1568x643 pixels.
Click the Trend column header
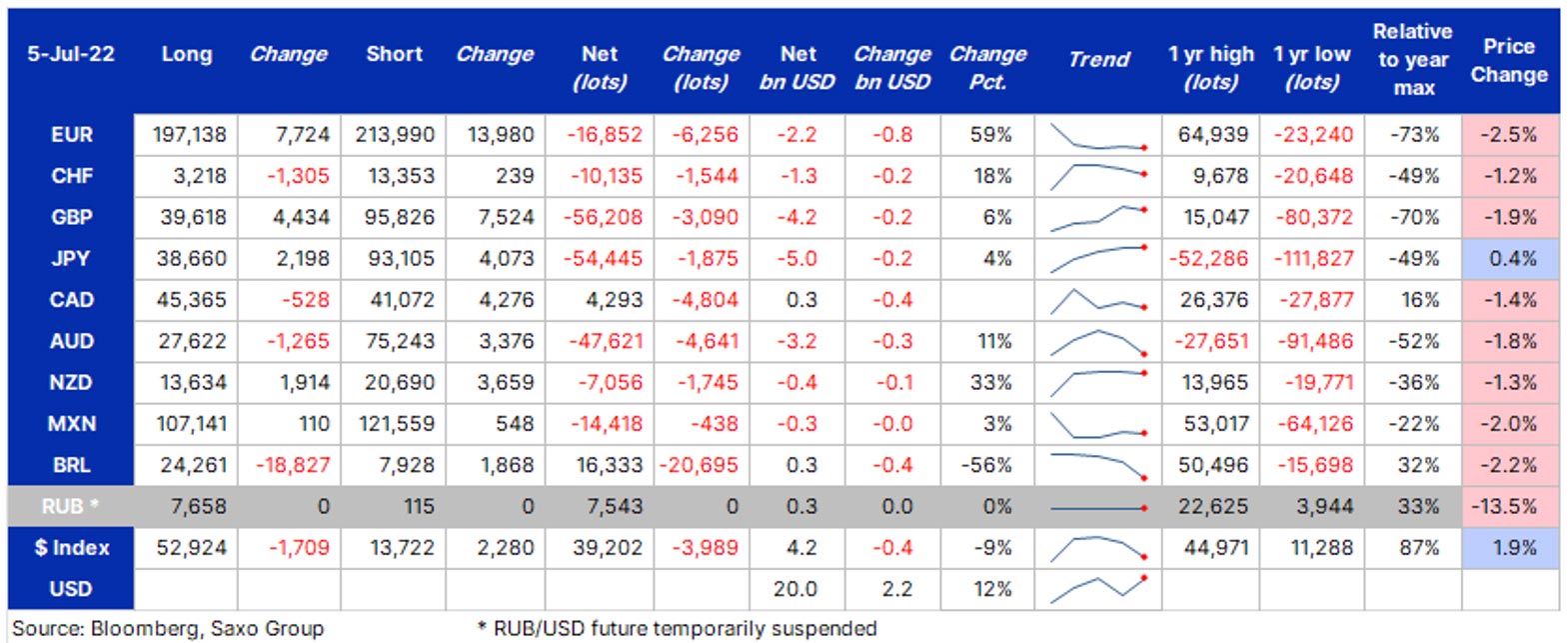point(1098,59)
